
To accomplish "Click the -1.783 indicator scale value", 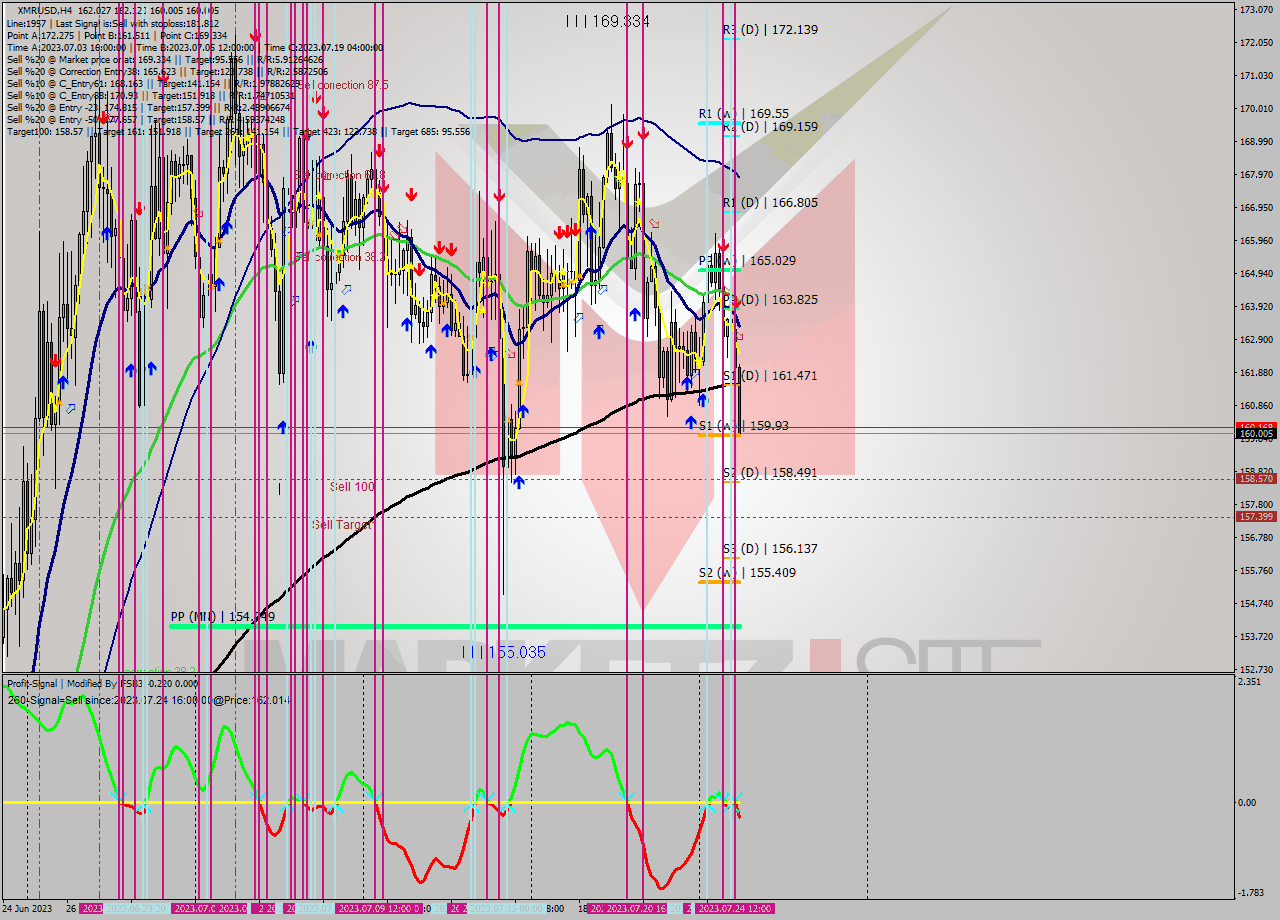I will click(1252, 893).
